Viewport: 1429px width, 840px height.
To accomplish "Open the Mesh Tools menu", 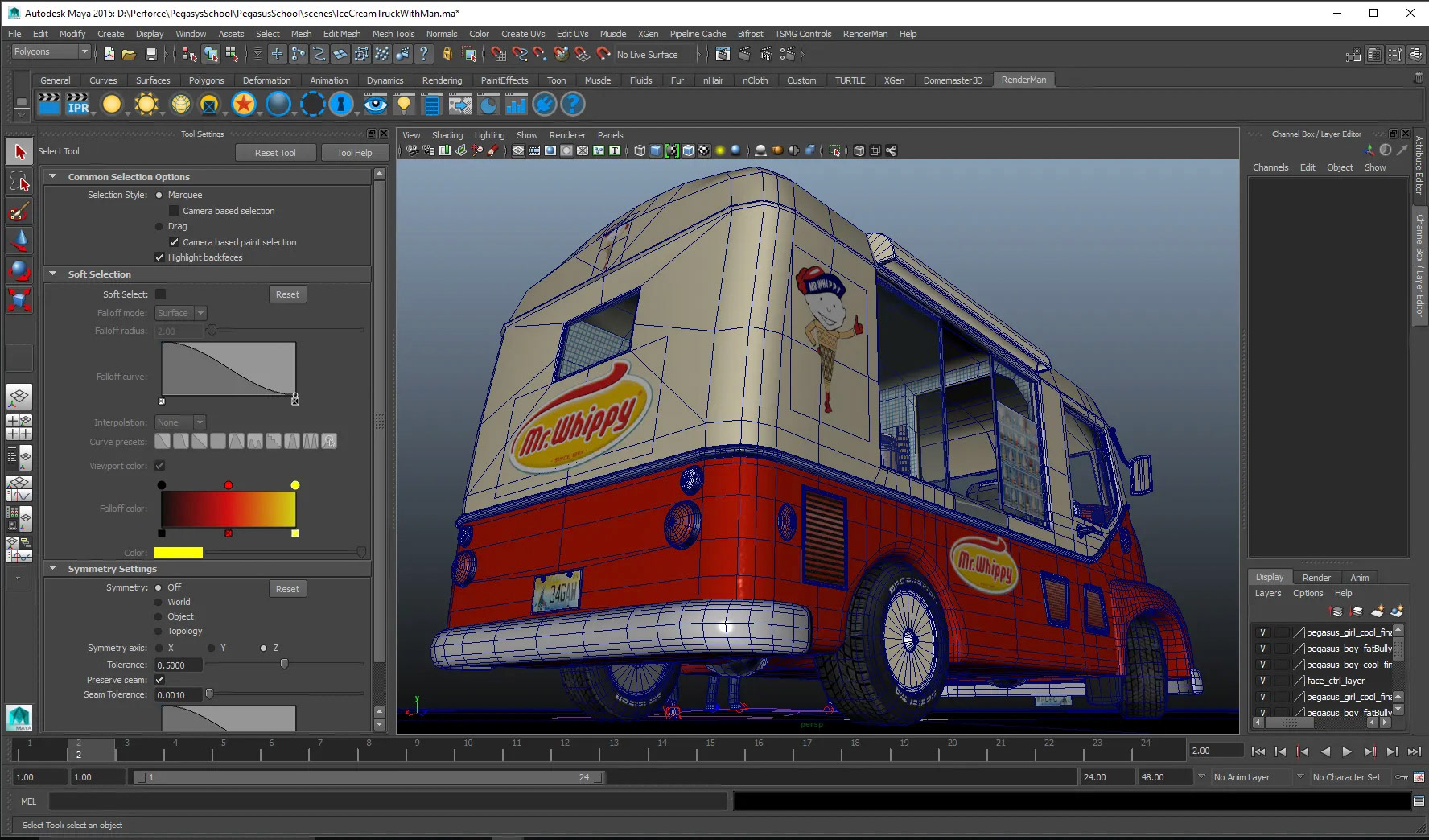I will (393, 34).
